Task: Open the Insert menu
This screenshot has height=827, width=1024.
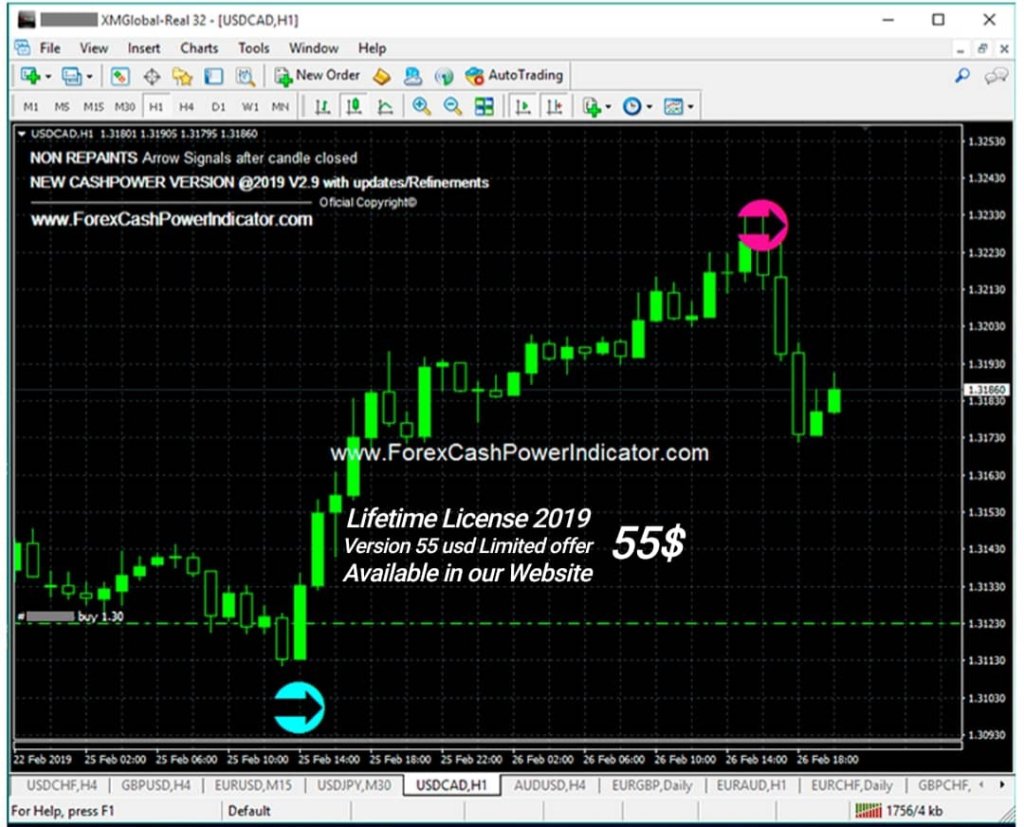Action: click(144, 48)
